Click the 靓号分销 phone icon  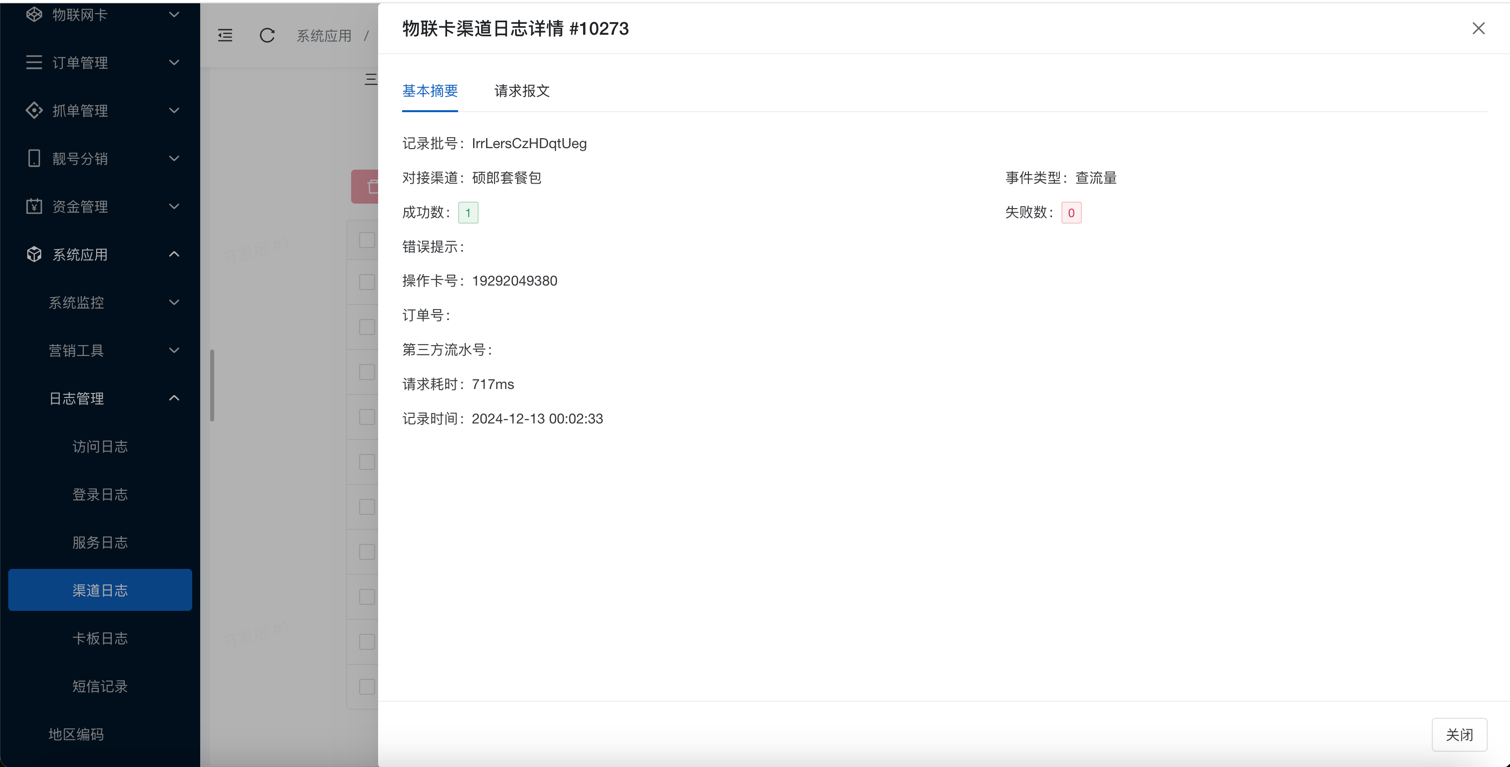click(x=34, y=158)
